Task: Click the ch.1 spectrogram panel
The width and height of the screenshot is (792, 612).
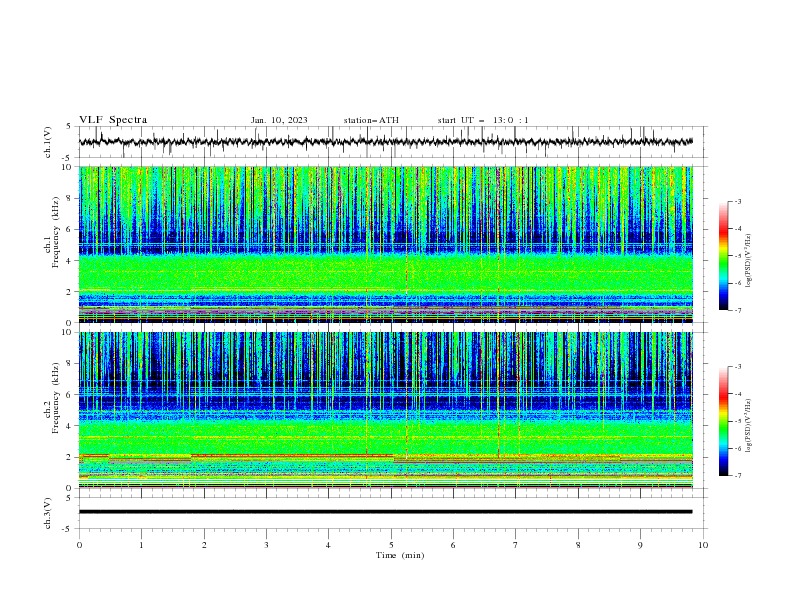Action: pos(386,244)
